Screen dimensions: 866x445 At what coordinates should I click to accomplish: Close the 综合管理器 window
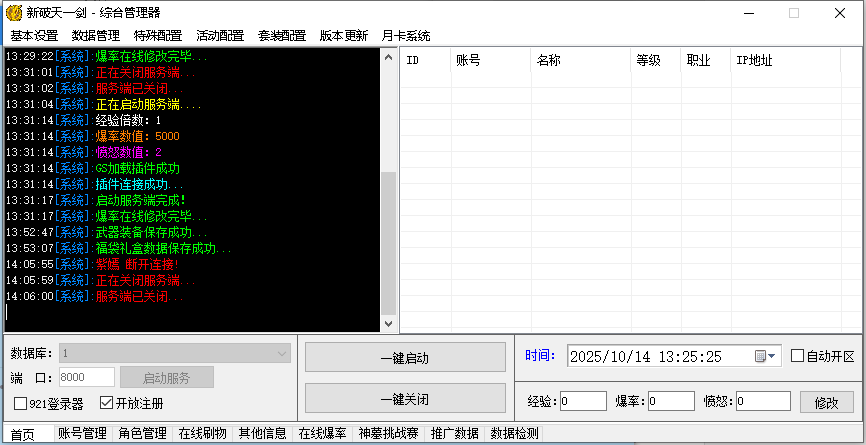click(839, 13)
